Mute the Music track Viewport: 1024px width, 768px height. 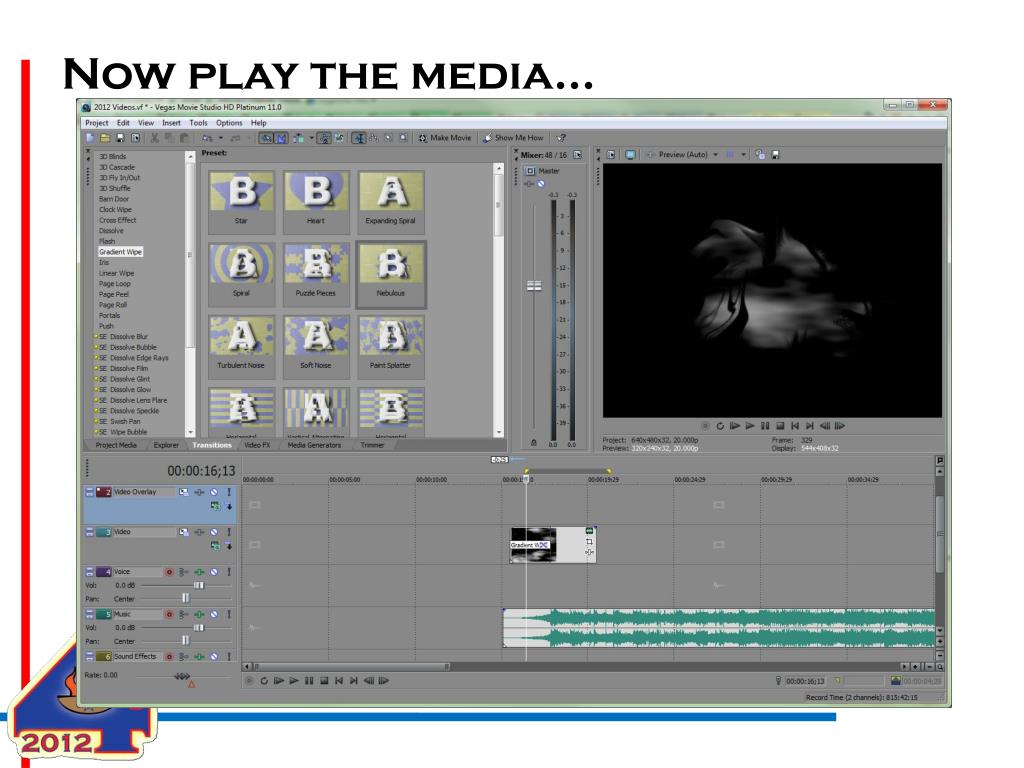pyautogui.click(x=214, y=615)
